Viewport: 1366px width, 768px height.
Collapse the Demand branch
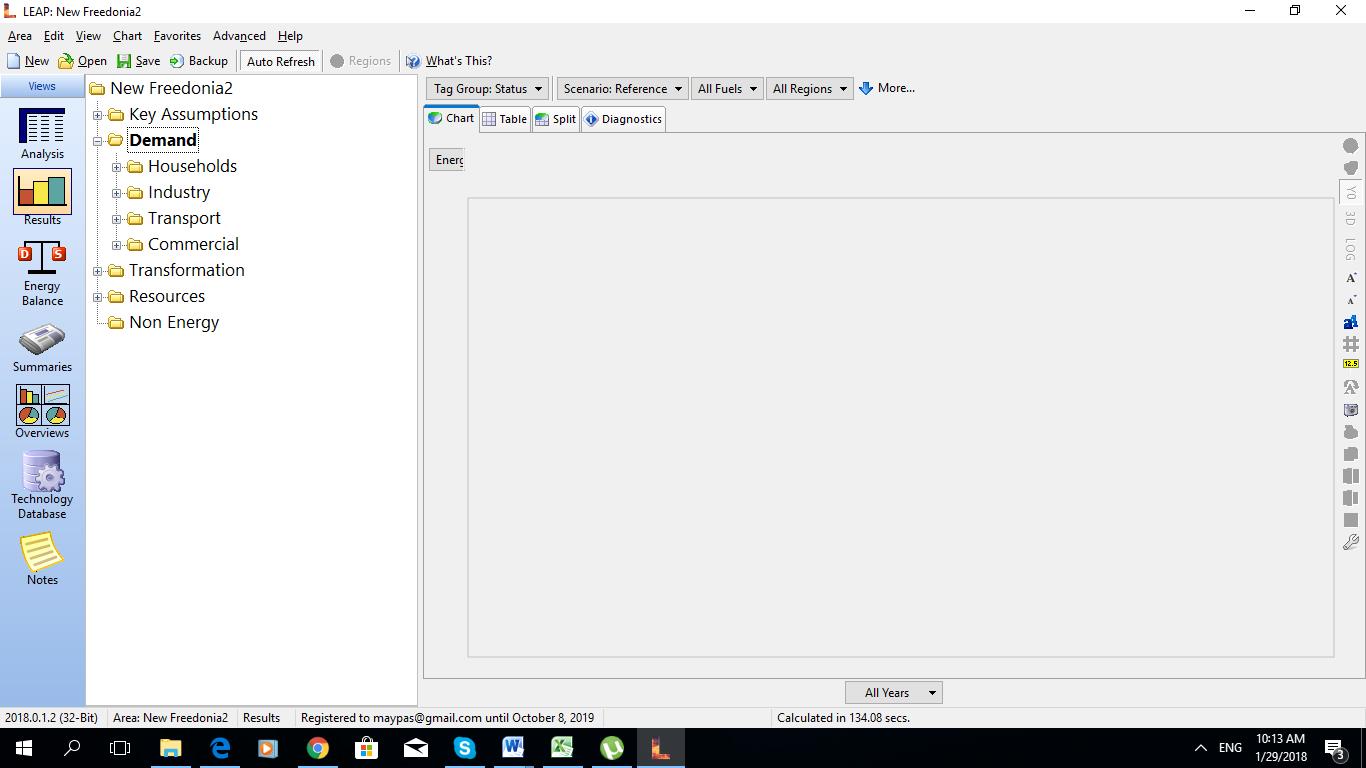98,141
